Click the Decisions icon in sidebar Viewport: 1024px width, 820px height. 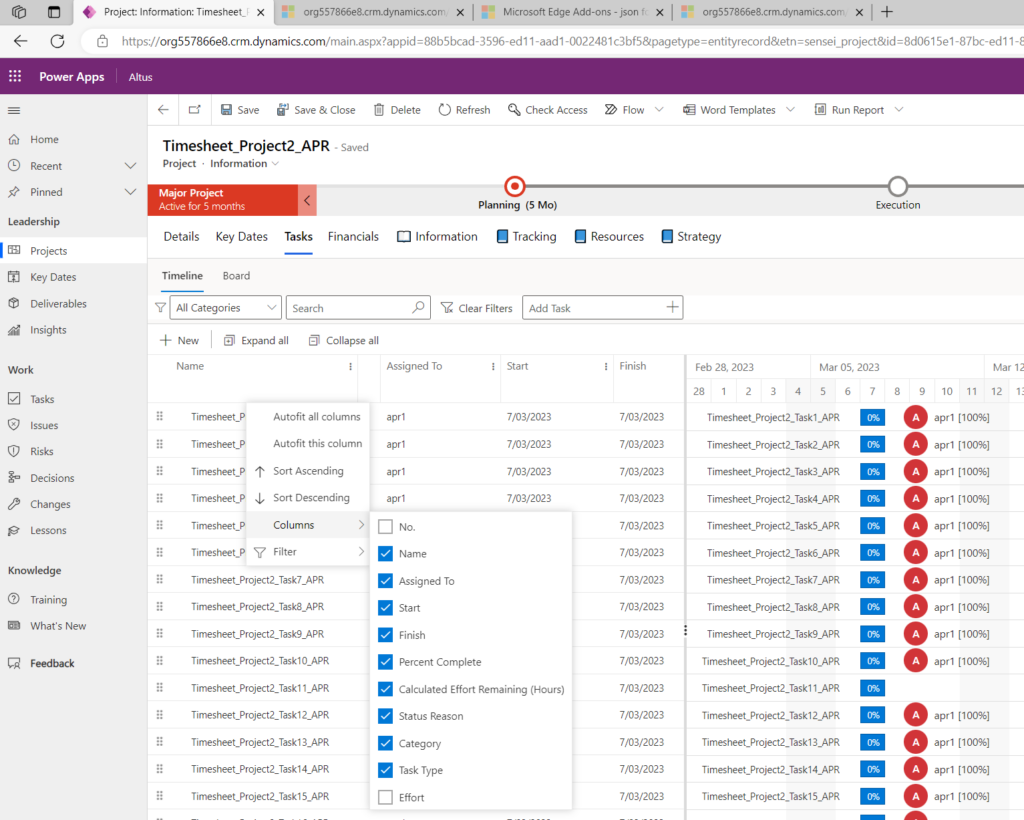pyautogui.click(x=14, y=478)
